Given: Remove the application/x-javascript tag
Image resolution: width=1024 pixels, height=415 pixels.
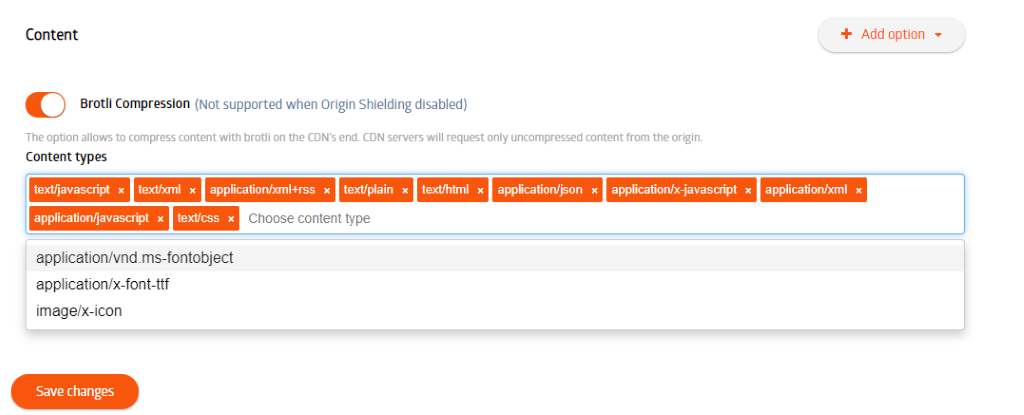Looking at the screenshot, I should [748, 190].
